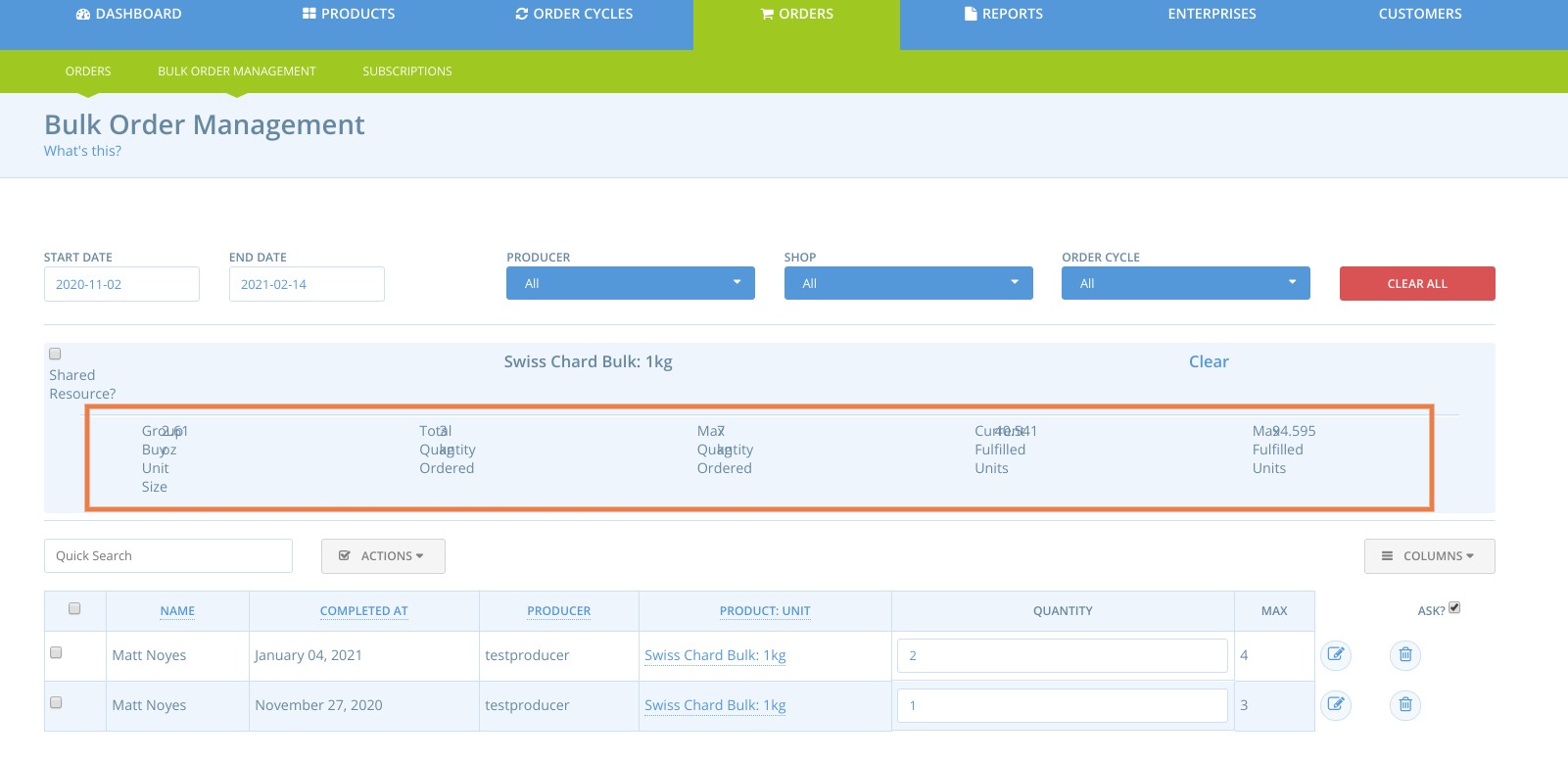Image resolution: width=1568 pixels, height=761 pixels.
Task: Focus the Quick Search field
Action: tap(168, 555)
